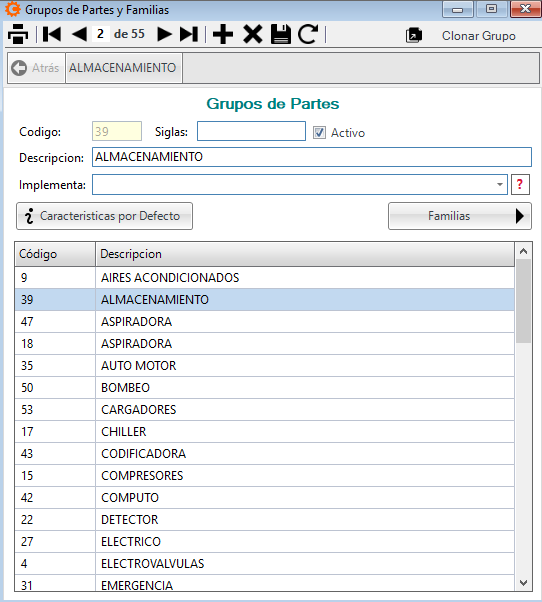Click the list scrollbar down arrow
The height and width of the screenshot is (602, 542).
coord(523,583)
